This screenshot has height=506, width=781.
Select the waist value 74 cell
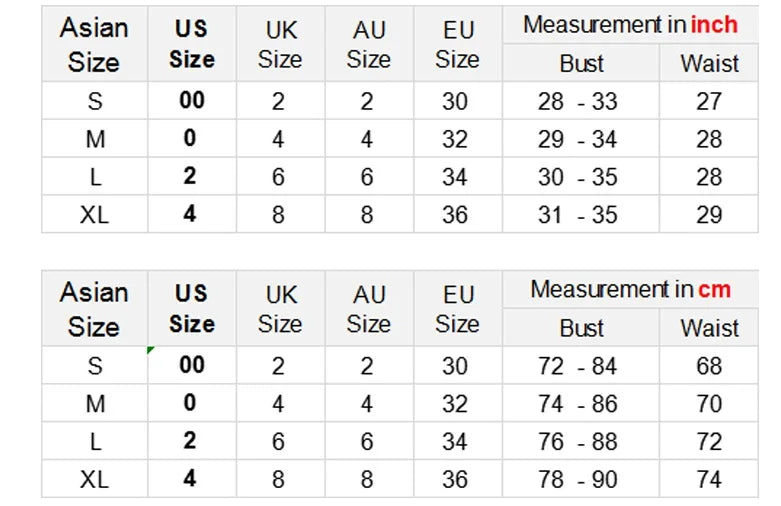(x=709, y=479)
